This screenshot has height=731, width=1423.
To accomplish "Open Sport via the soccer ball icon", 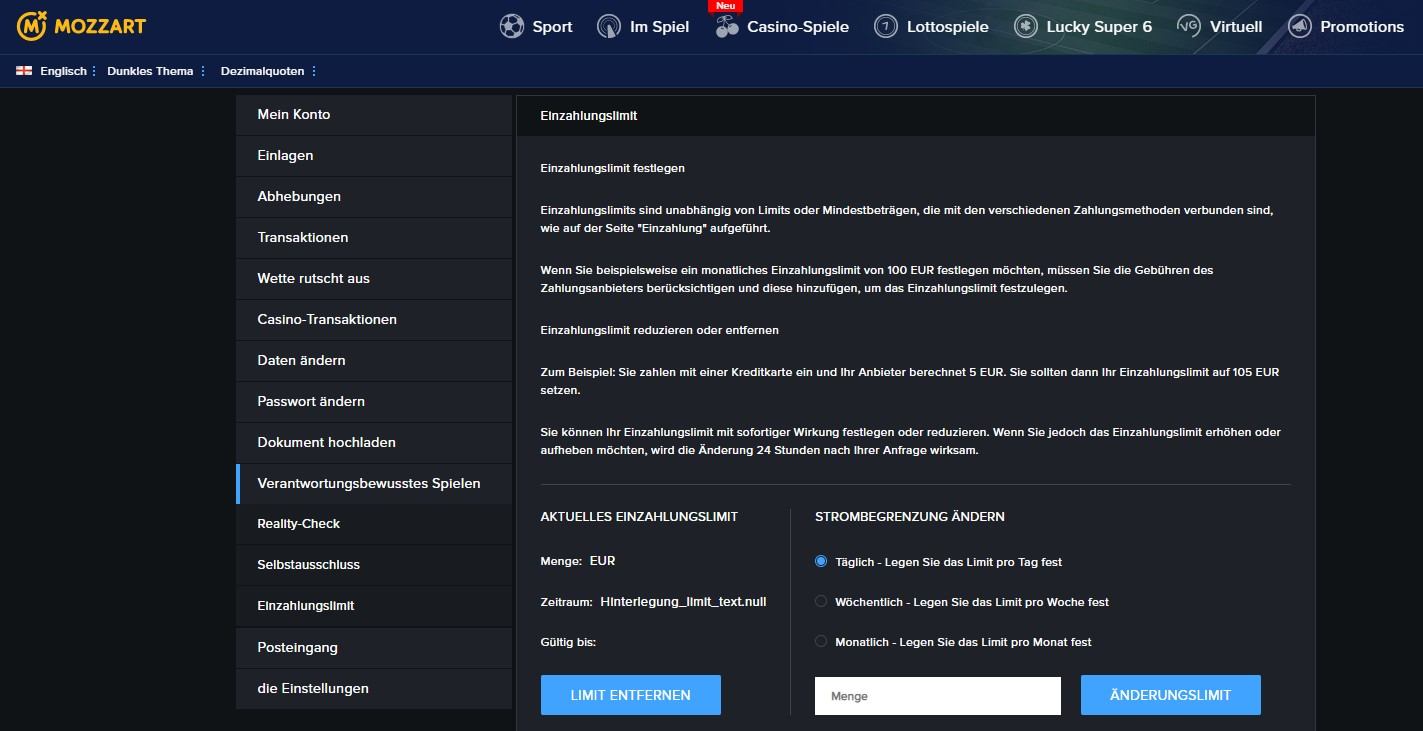I will [512, 27].
